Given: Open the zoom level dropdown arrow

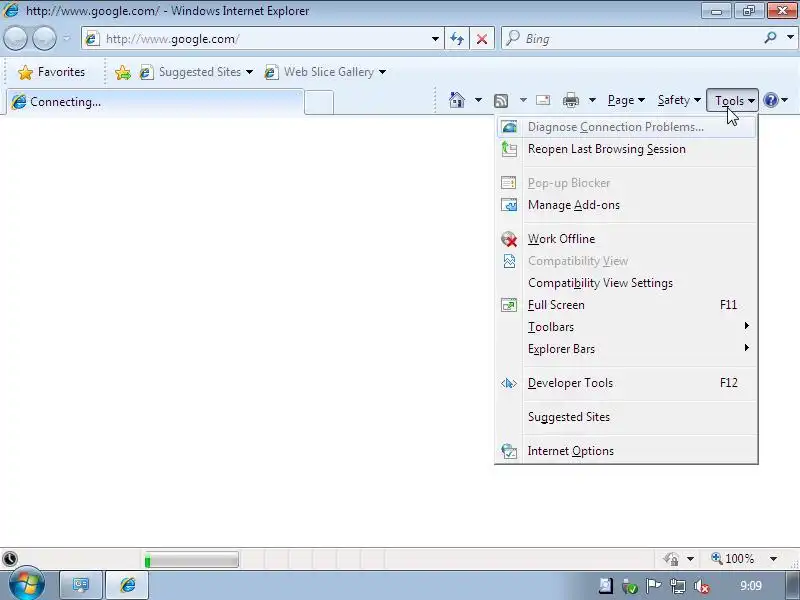Looking at the screenshot, I should click(773, 559).
